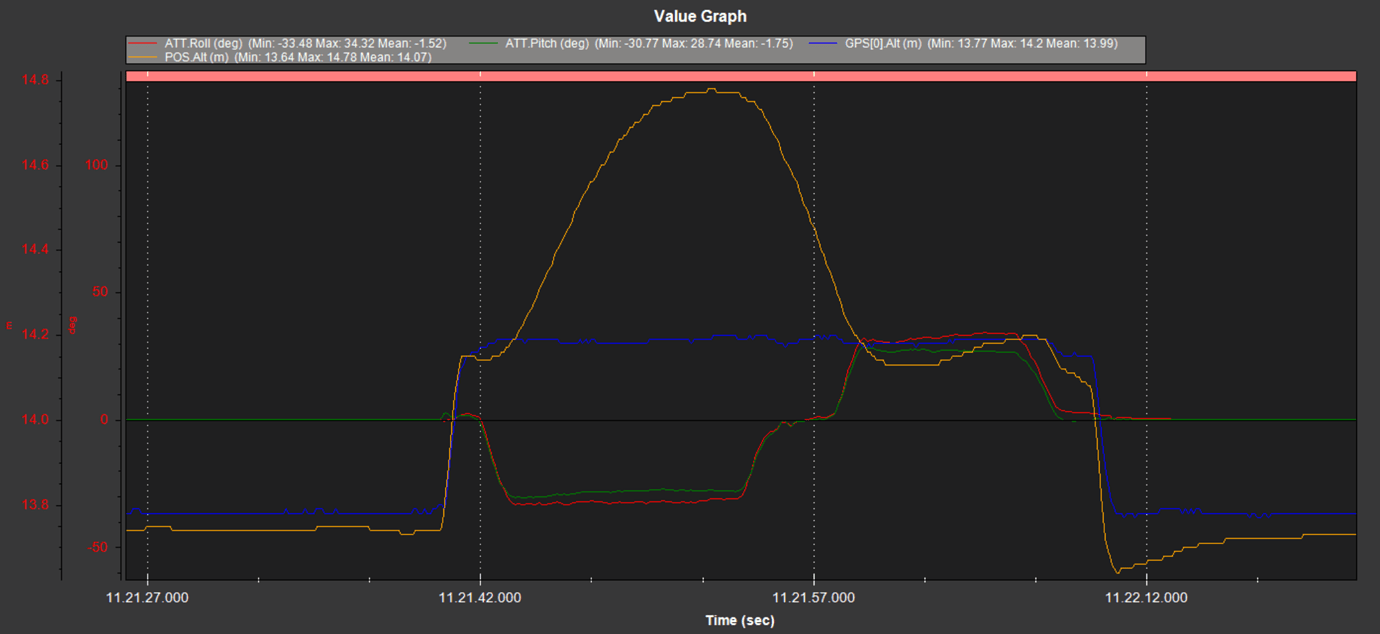This screenshot has height=634, width=1380.
Task: Click the 11.21.57.000 time label
Action: (x=814, y=598)
